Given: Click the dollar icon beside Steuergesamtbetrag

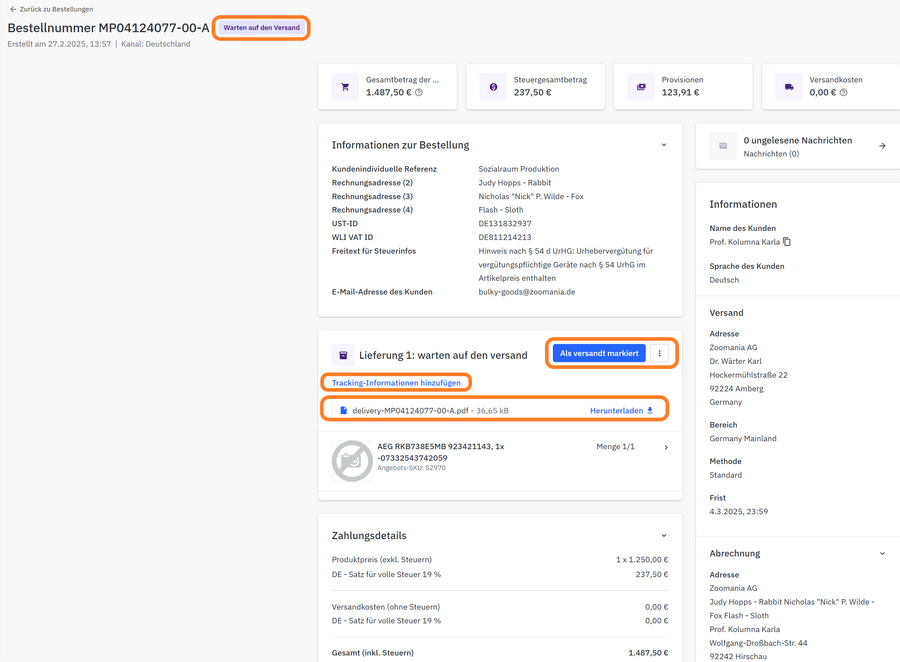Looking at the screenshot, I should pos(493,87).
